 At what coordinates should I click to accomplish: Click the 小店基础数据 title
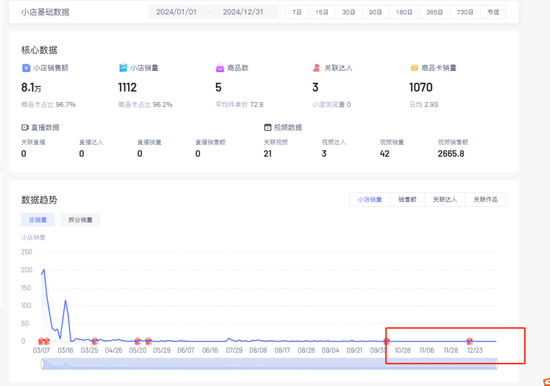tap(45, 12)
